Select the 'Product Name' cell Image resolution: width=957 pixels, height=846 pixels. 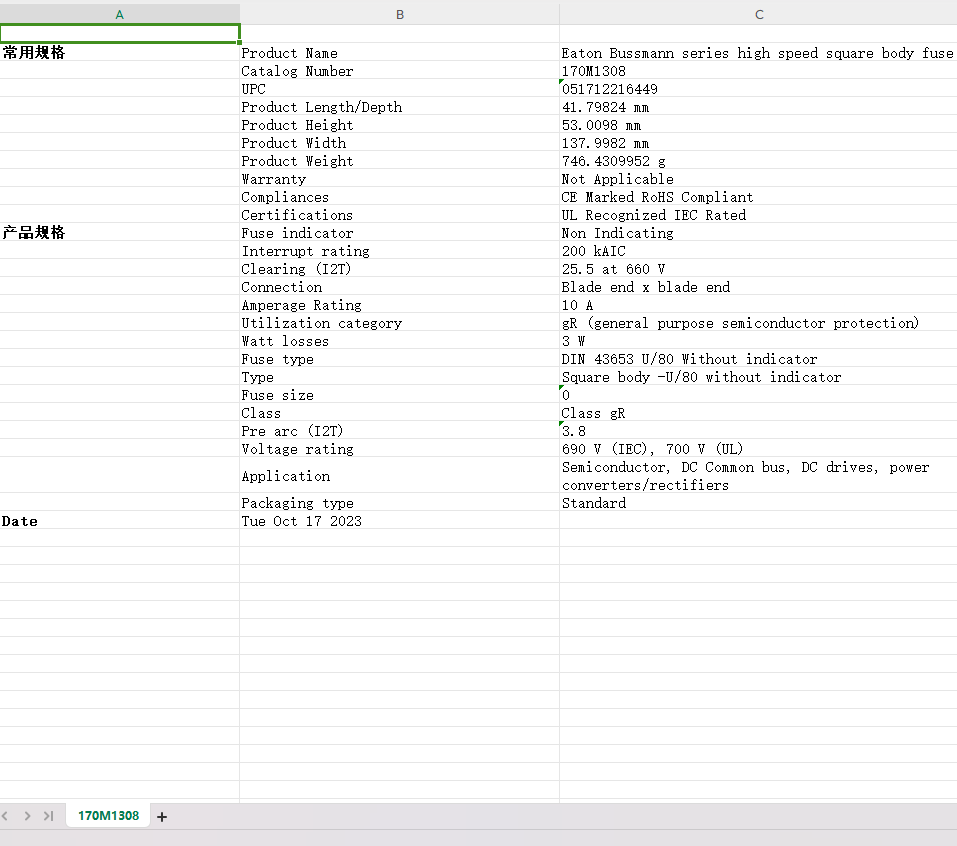click(400, 52)
